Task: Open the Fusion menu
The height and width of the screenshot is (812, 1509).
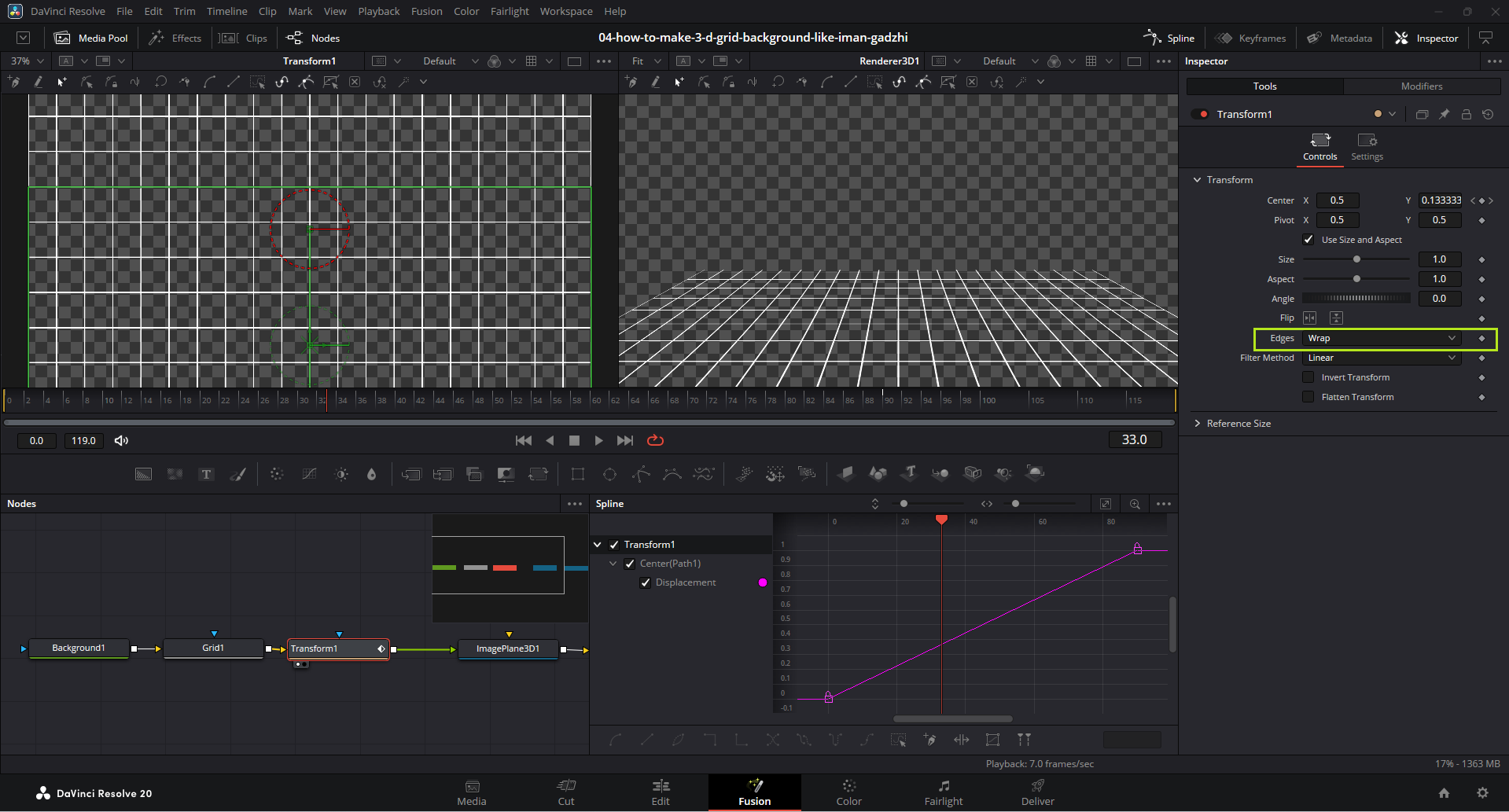Action: [426, 11]
